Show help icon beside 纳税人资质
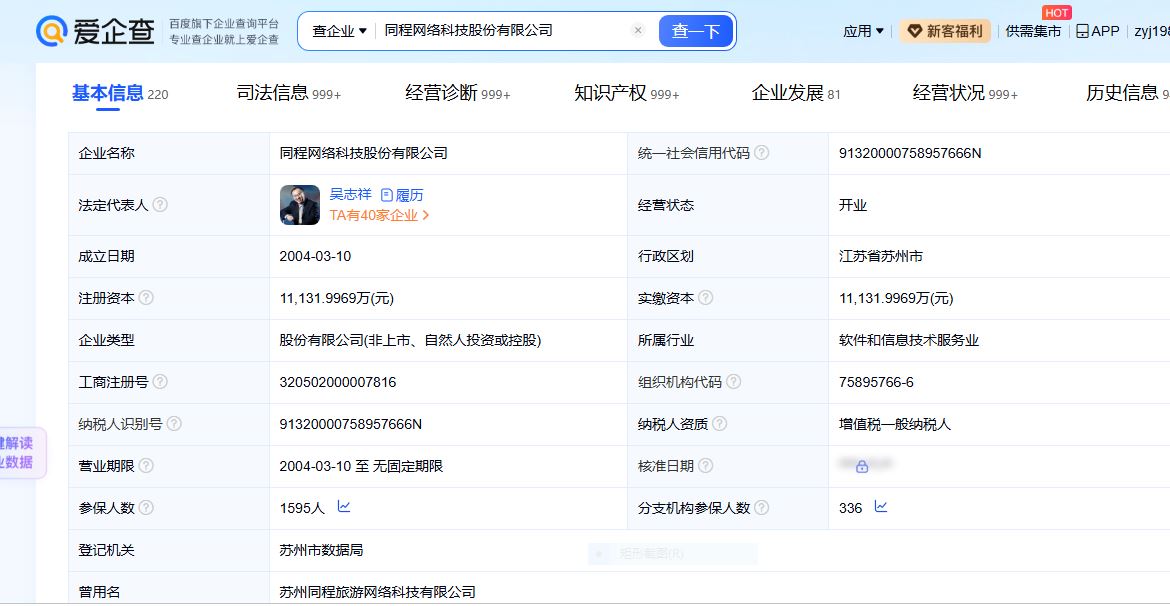Image resolution: width=1170 pixels, height=606 pixels. click(x=719, y=424)
